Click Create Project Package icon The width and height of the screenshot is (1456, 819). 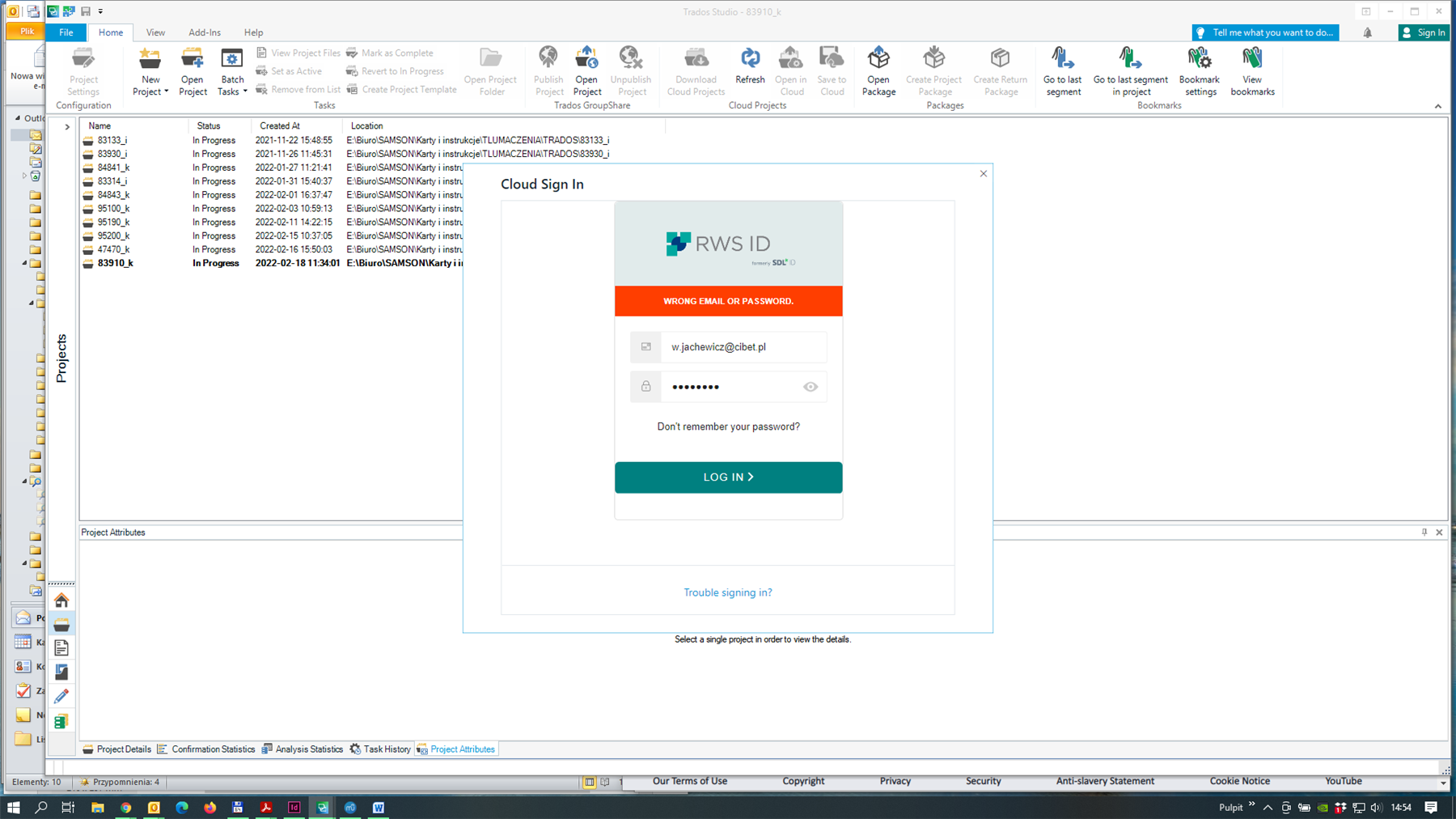[x=934, y=58]
